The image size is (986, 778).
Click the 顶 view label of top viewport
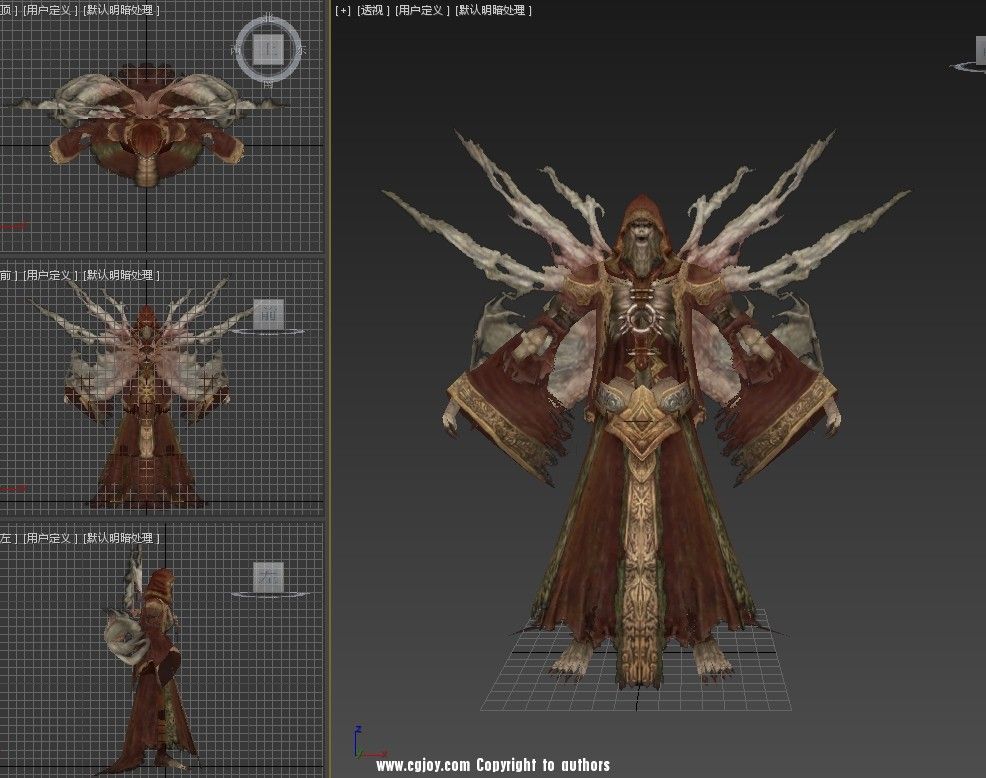click(8, 10)
